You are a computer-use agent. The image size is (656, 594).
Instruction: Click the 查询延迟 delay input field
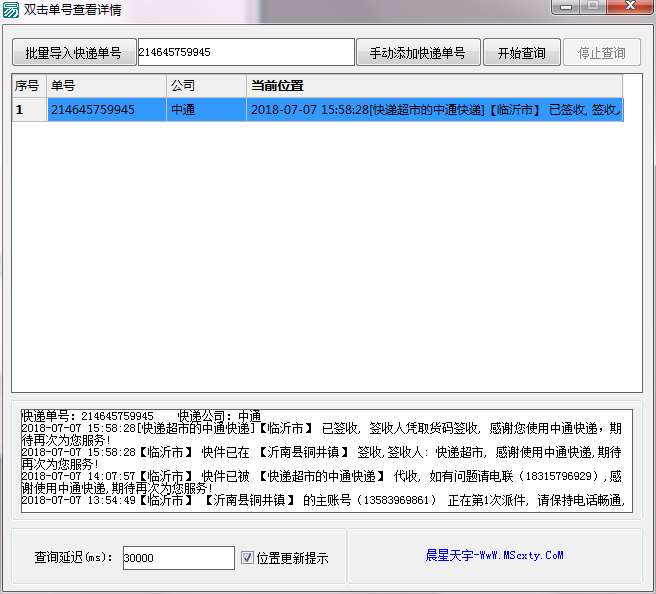point(177,558)
